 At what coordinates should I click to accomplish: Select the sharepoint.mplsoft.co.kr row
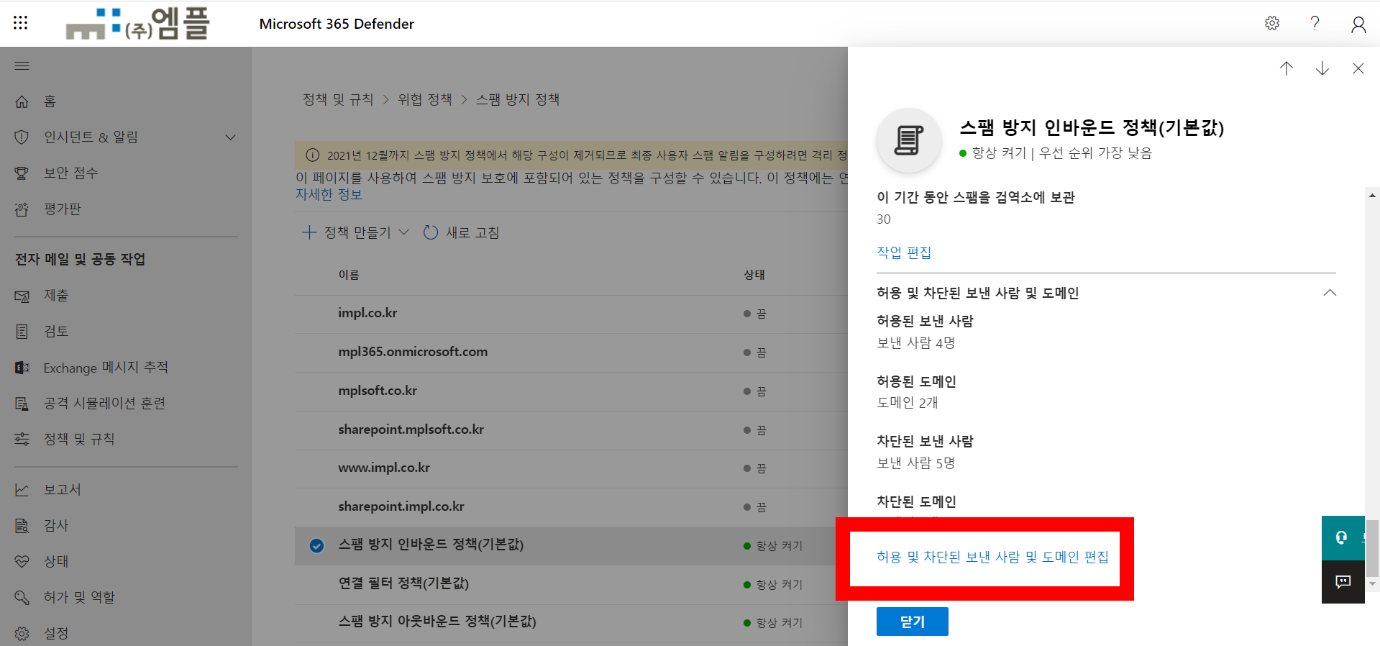click(x=571, y=429)
